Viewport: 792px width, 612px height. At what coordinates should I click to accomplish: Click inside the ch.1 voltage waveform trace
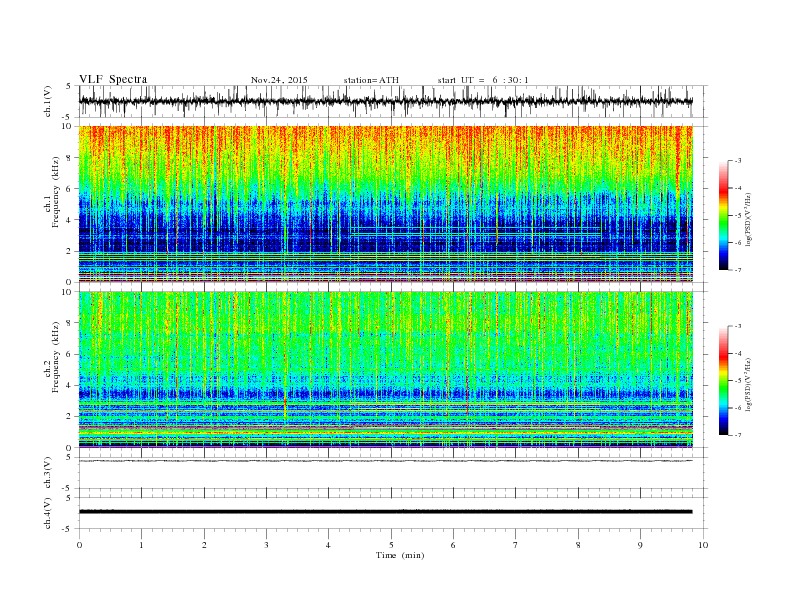click(385, 101)
